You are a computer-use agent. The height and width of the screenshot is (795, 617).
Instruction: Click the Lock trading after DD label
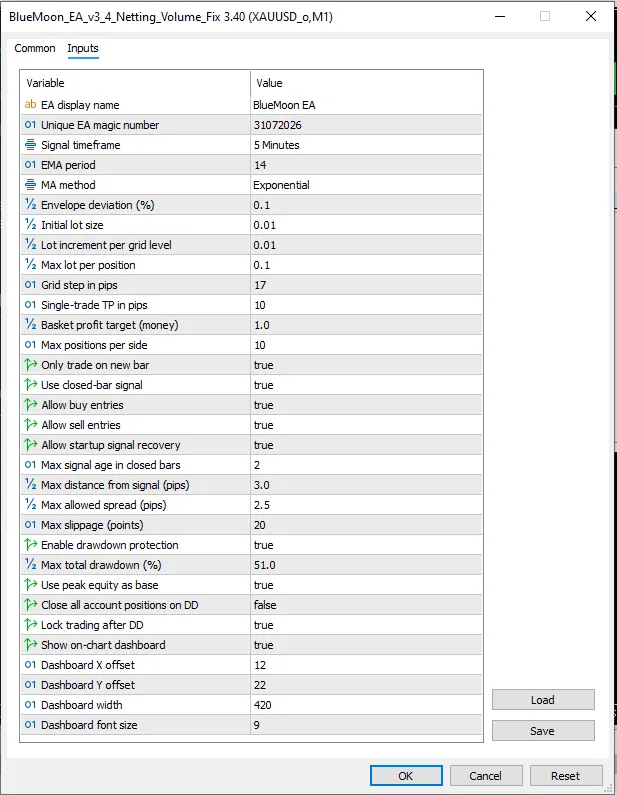coord(92,625)
